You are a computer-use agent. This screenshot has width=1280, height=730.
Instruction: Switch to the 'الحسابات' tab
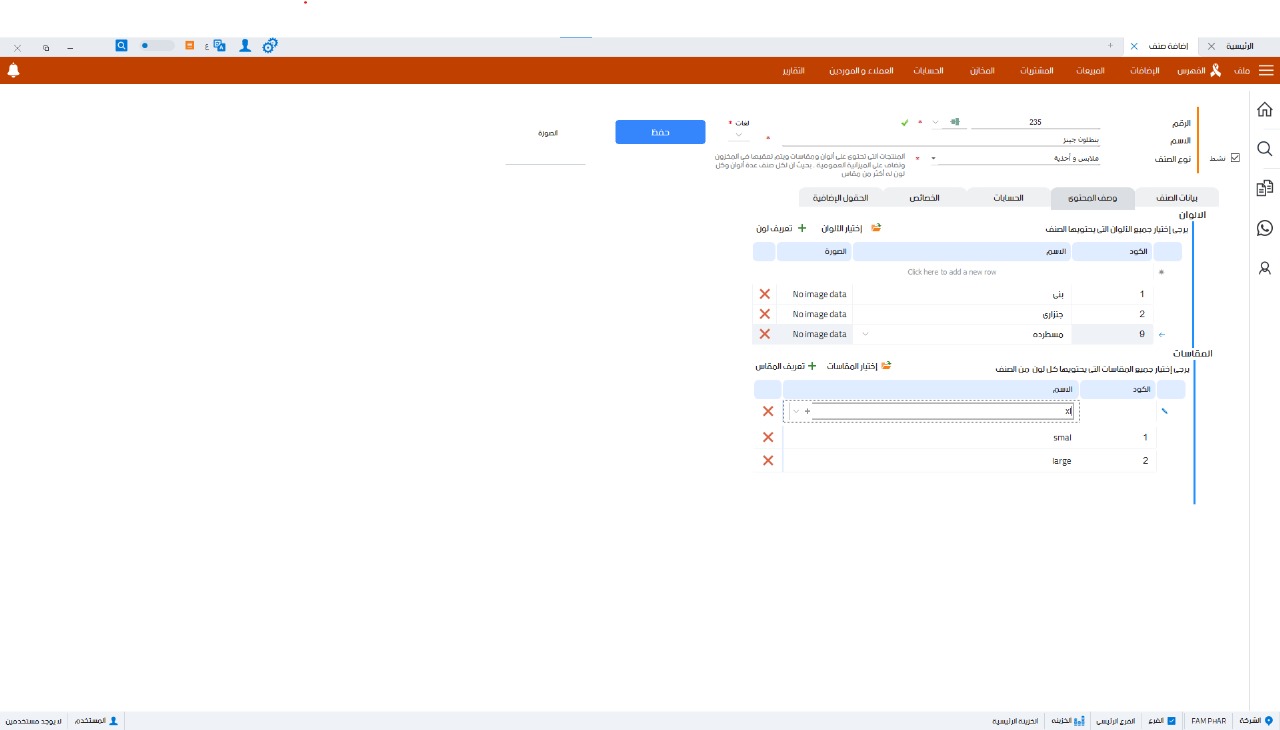click(x=1008, y=198)
